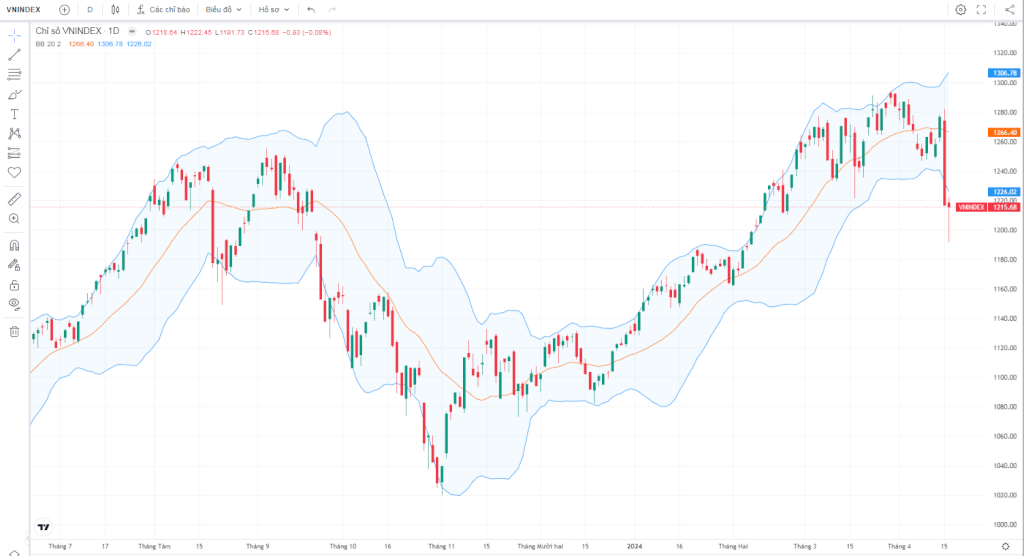Click the Tháng 3 time axis label
The width and height of the screenshot is (1024, 556).
pyautogui.click(x=805, y=546)
